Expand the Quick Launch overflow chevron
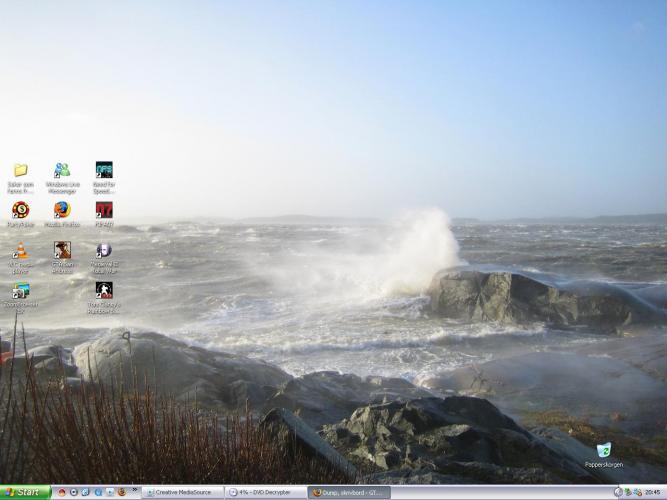667x500 pixels. pos(135,491)
